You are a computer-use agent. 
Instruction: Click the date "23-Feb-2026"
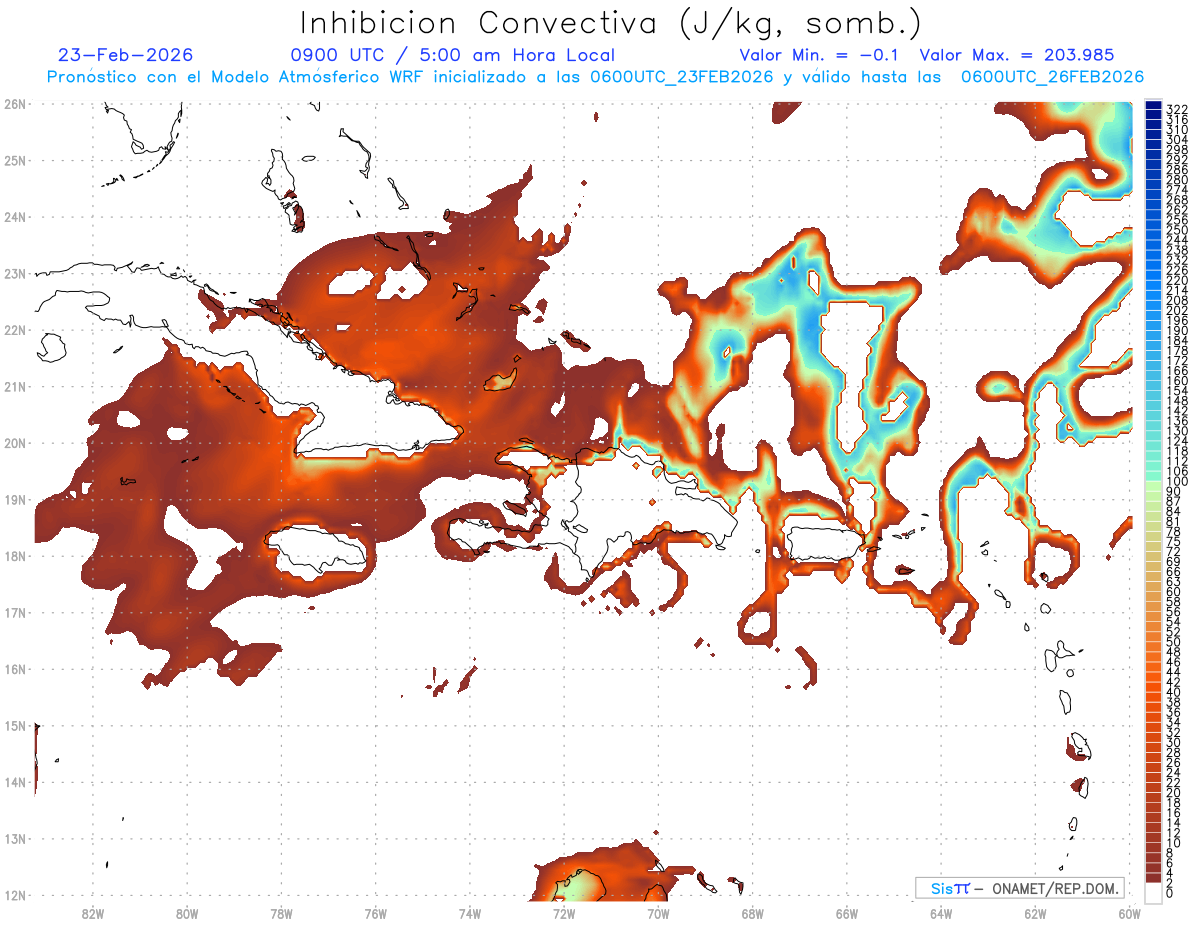(126, 55)
